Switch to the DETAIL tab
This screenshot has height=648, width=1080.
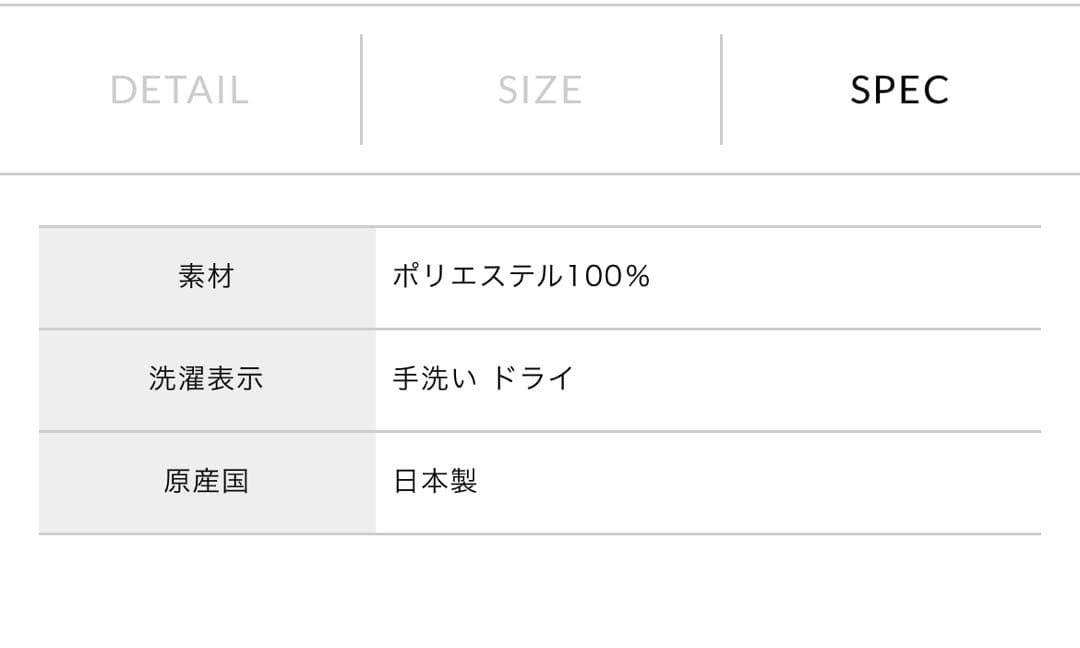tap(181, 90)
